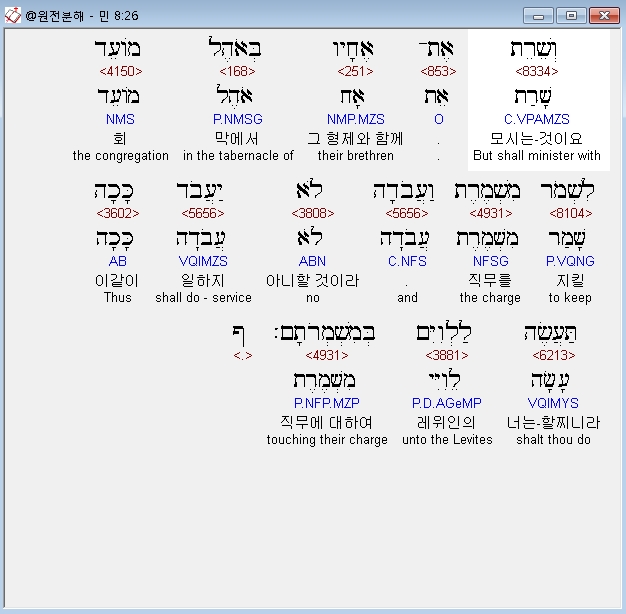Image resolution: width=626 pixels, height=614 pixels.
Task: Click Strong's number <6213>
Action: click(554, 355)
